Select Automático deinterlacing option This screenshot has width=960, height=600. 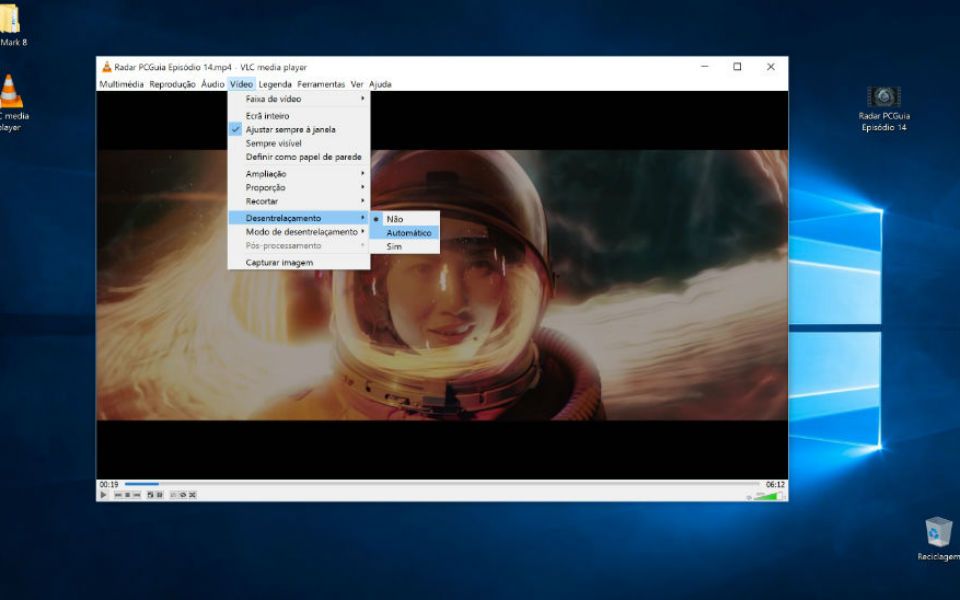[x=405, y=233]
